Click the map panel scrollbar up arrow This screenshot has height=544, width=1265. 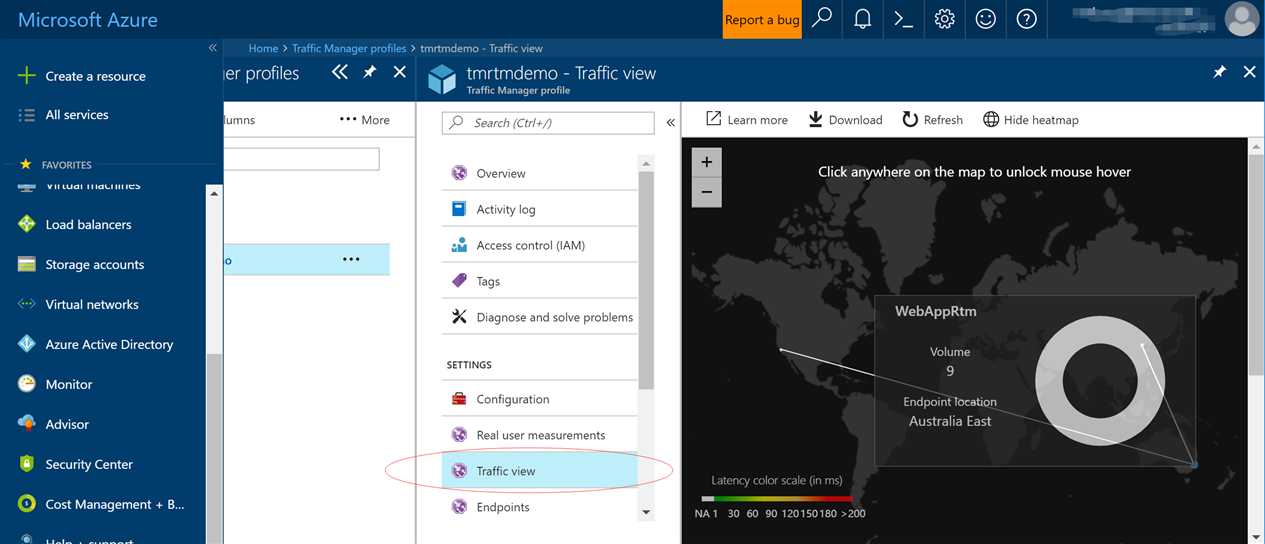(1256, 146)
